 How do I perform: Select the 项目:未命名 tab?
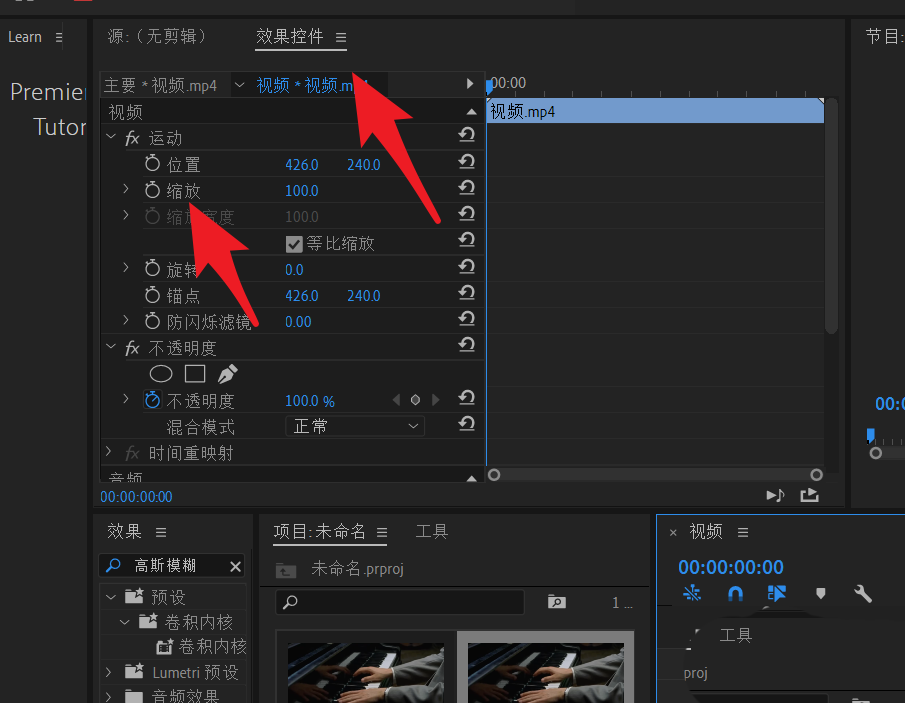319,531
